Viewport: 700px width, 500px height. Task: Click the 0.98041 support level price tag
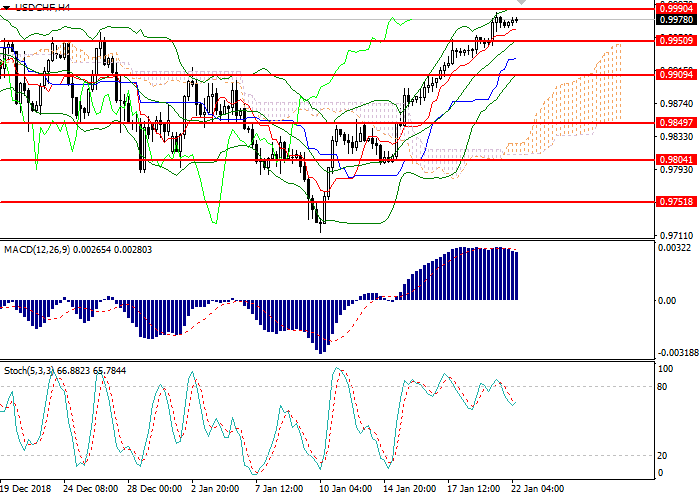675,159
